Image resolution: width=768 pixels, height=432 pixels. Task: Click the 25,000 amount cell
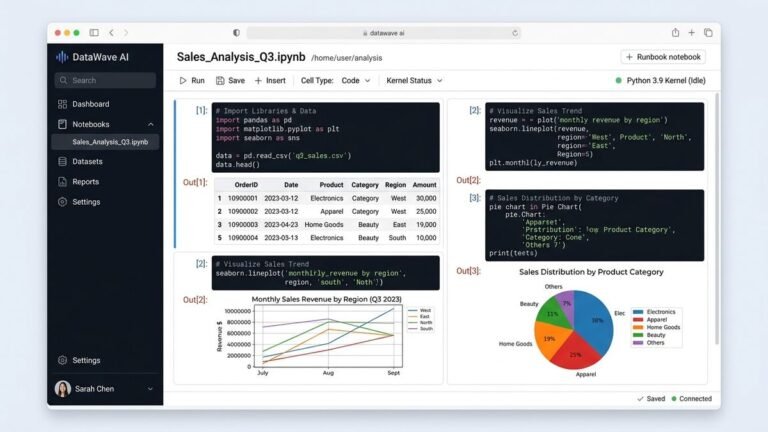[x=426, y=212]
